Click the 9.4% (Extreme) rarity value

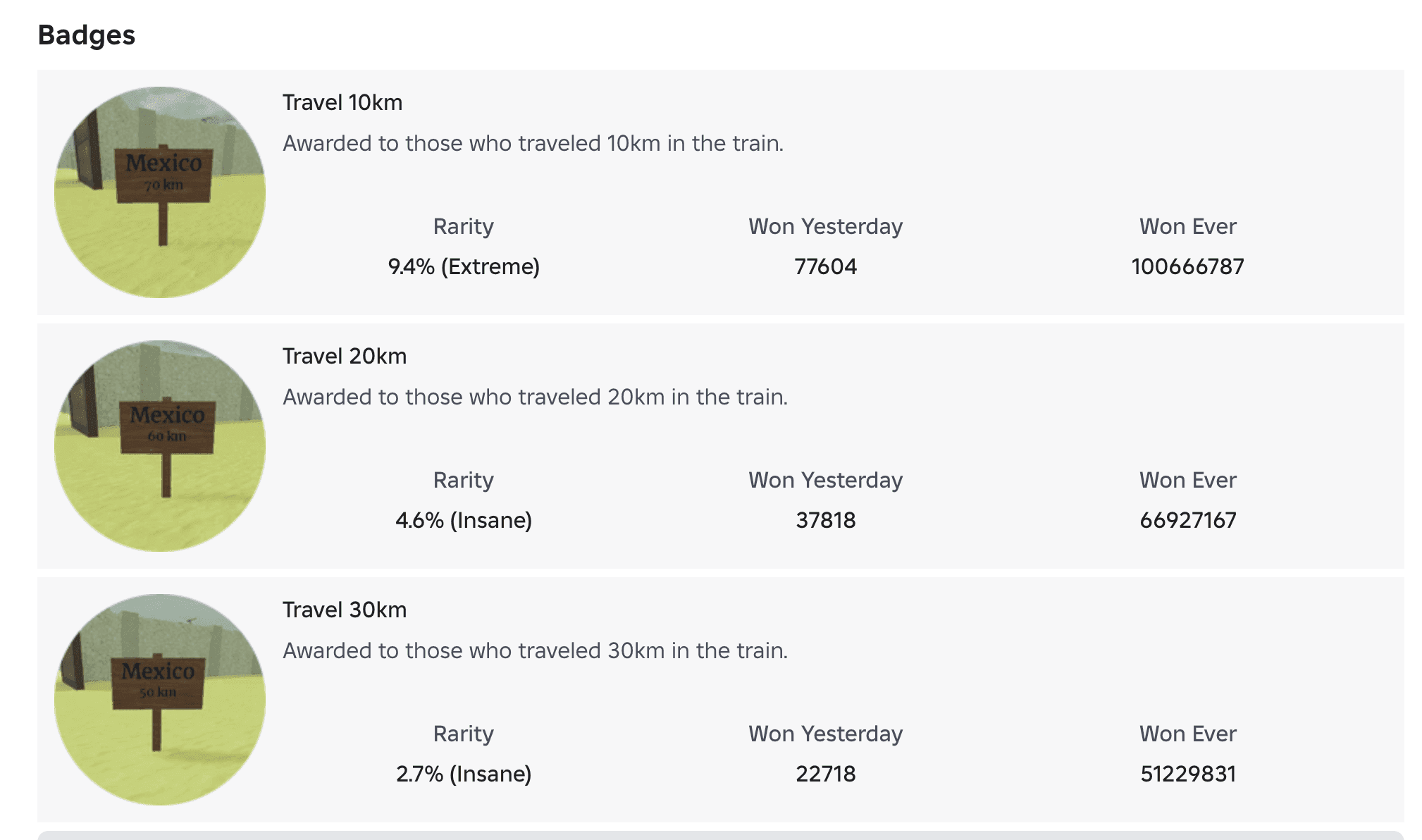click(464, 267)
